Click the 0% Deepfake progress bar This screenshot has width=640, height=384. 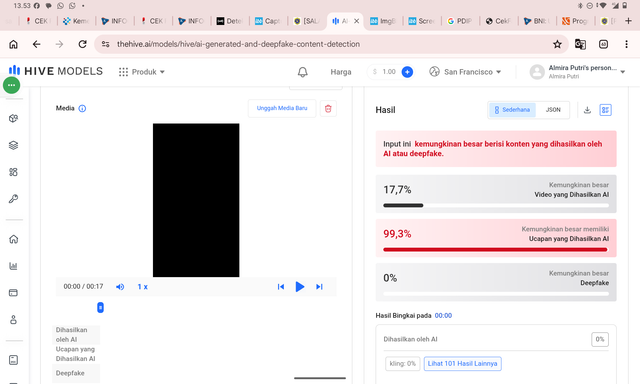tap(496, 293)
